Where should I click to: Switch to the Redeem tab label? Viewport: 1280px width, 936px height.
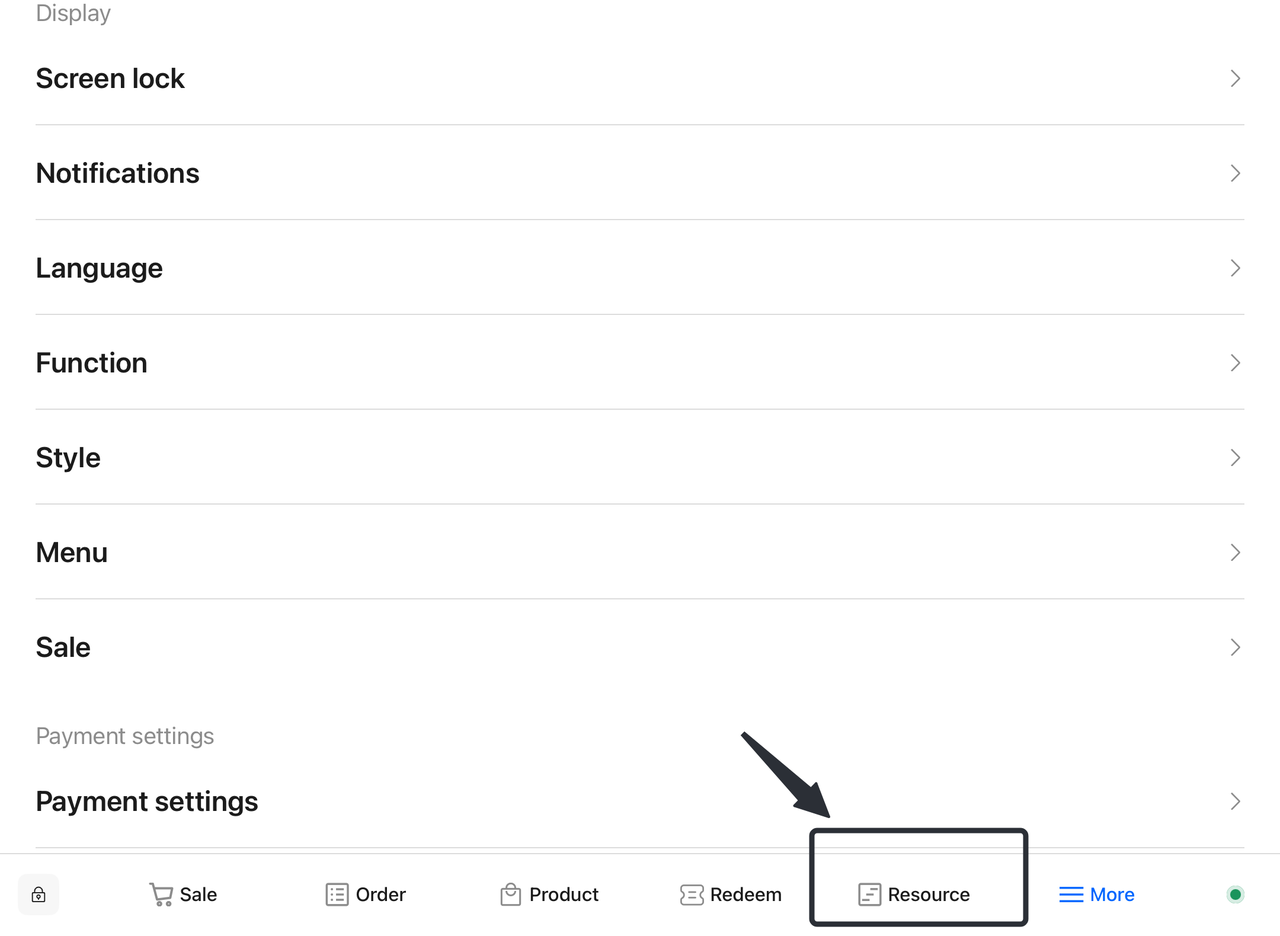(x=746, y=895)
